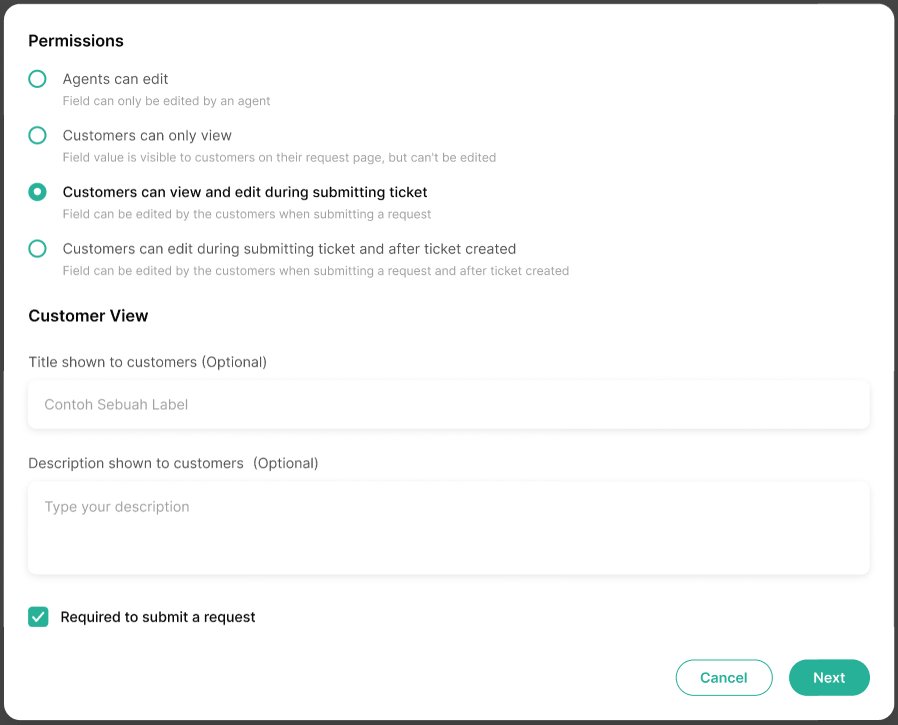Click 'Customers can view and edit during submitting ticket' text
898x725 pixels.
tap(245, 192)
